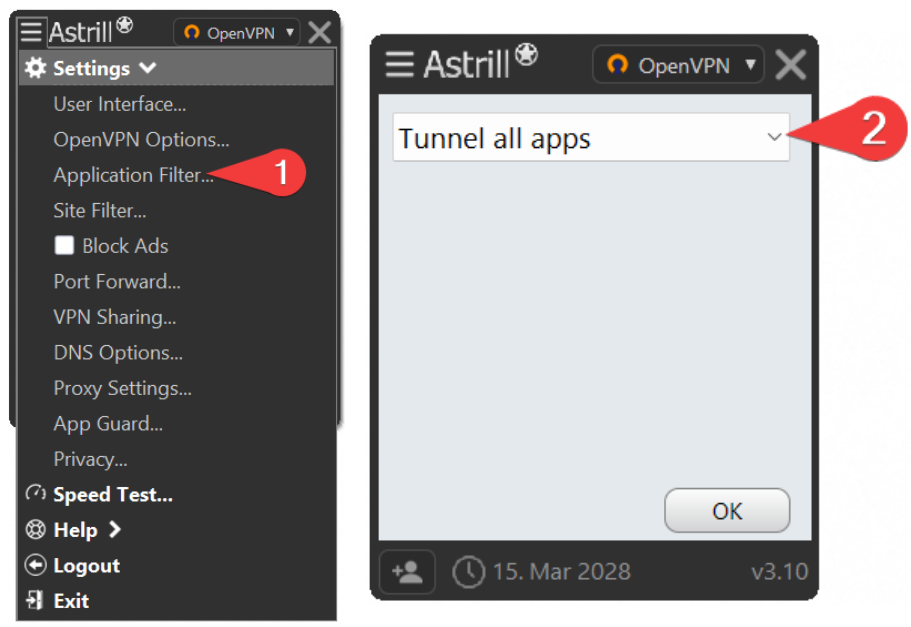This screenshot has height=627, width=911.
Task: Open OpenVPN protocol dropdown in right window
Action: pos(678,65)
